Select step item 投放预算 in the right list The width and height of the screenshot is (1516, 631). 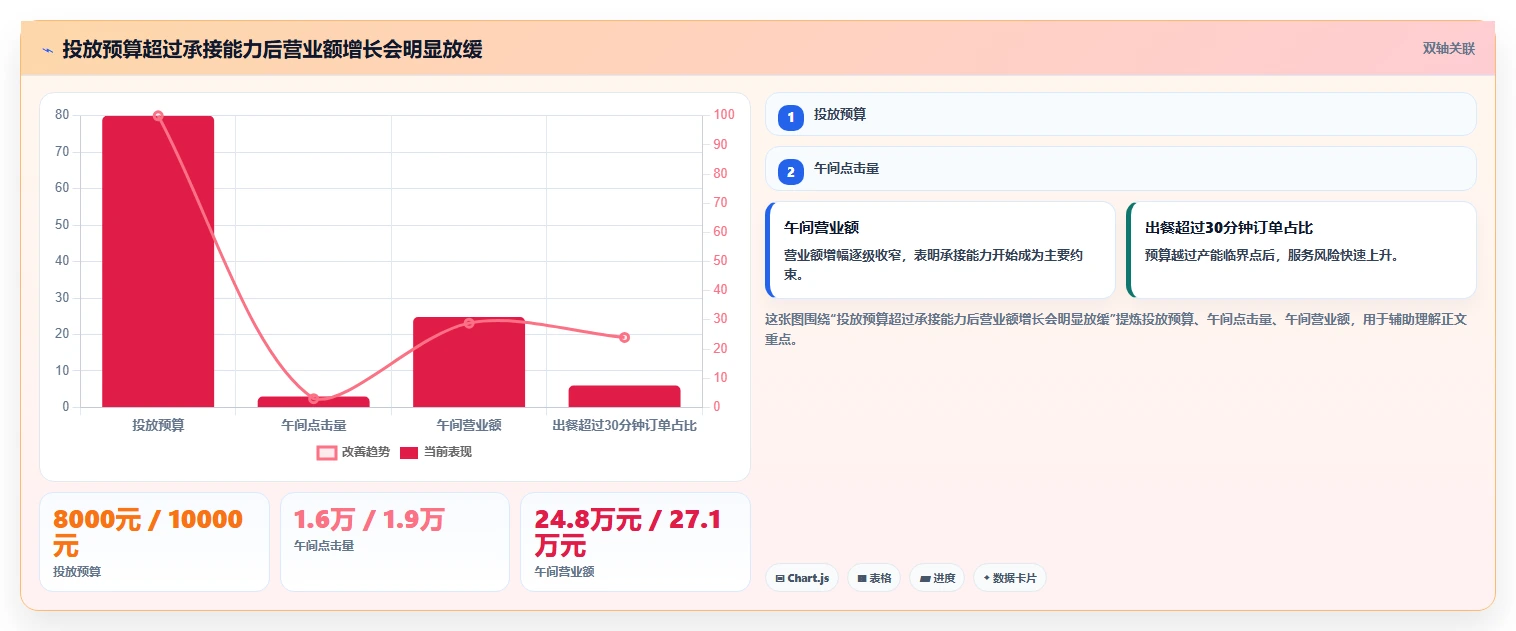tap(1120, 114)
